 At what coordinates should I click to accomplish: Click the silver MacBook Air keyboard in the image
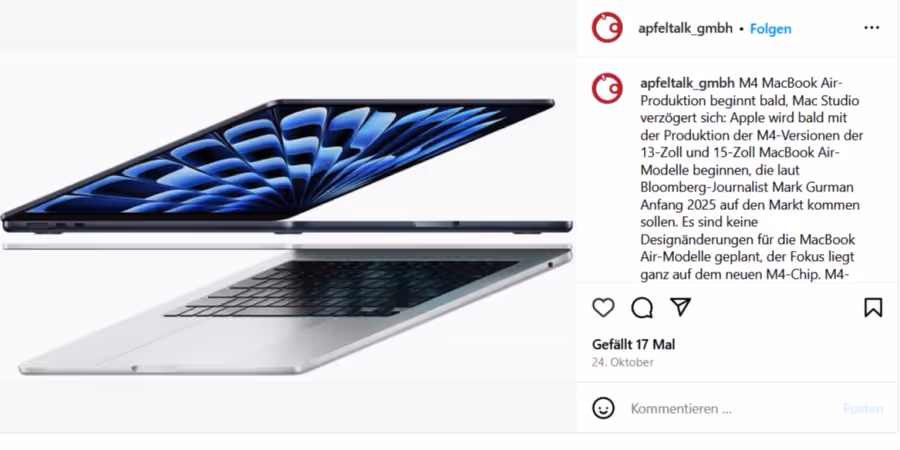(x=342, y=289)
